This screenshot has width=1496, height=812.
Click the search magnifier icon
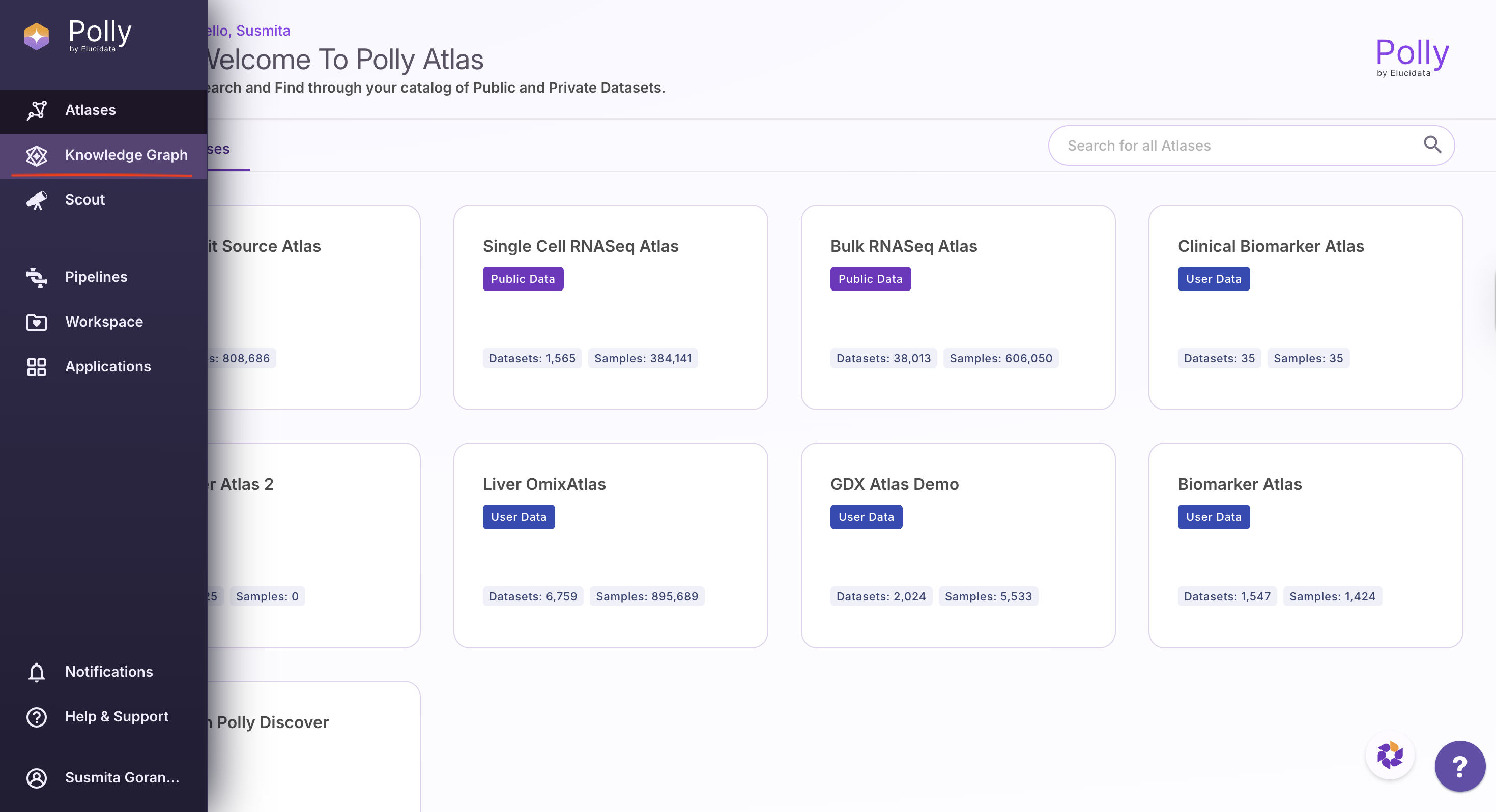tap(1432, 144)
